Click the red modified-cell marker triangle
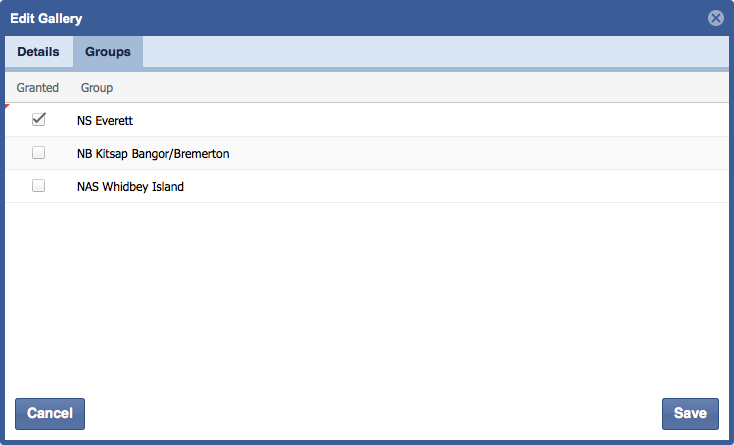The width and height of the screenshot is (734, 445). (8, 106)
